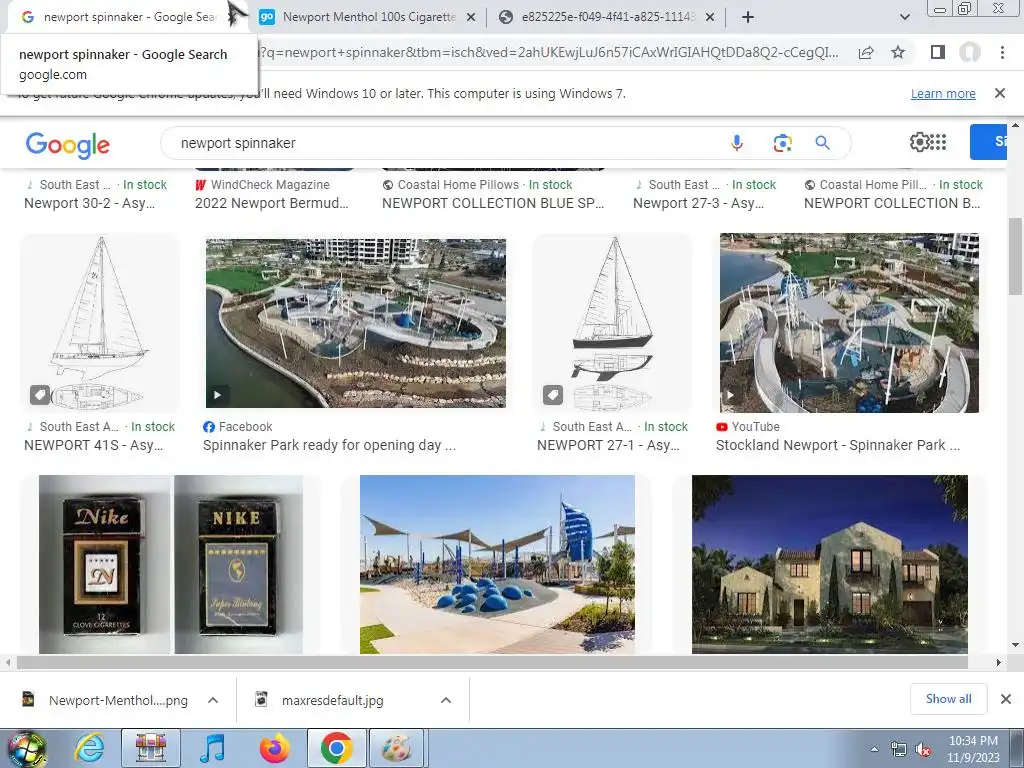Click the address bar URL
1024x768 pixels.
click(549, 52)
